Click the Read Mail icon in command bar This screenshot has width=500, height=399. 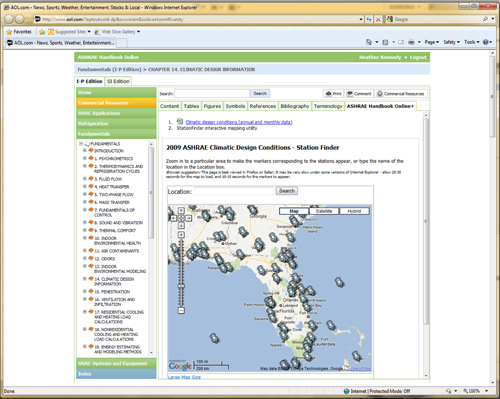pos(401,42)
